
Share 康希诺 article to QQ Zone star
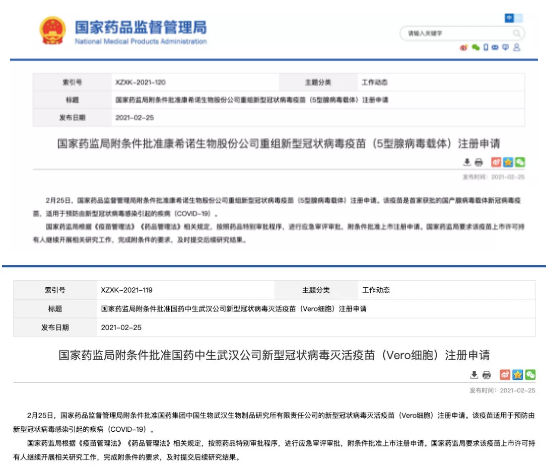click(x=508, y=162)
